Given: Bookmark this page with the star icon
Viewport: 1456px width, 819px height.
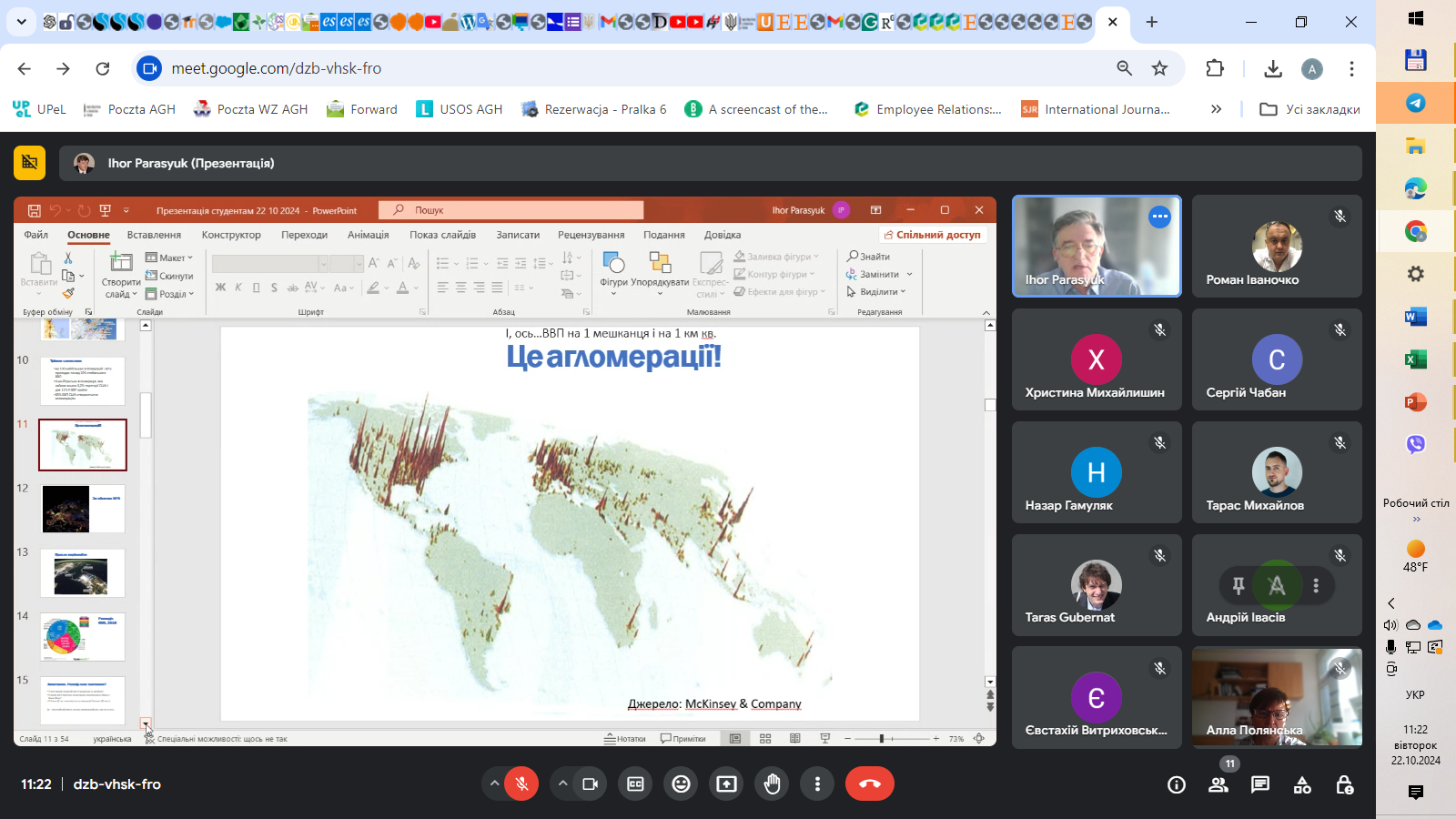Looking at the screenshot, I should click(1159, 68).
